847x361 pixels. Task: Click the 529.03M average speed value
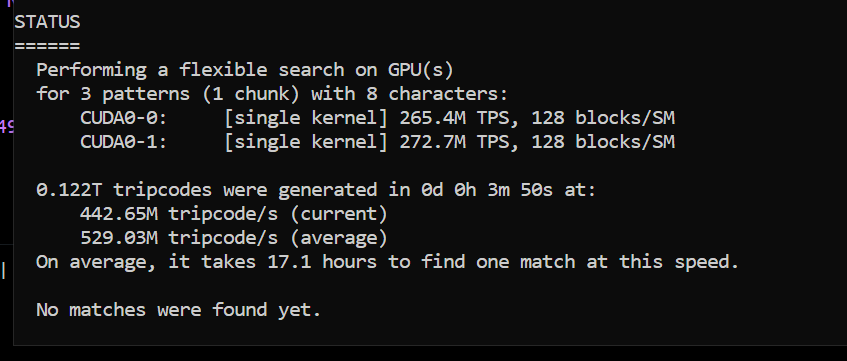click(x=119, y=237)
